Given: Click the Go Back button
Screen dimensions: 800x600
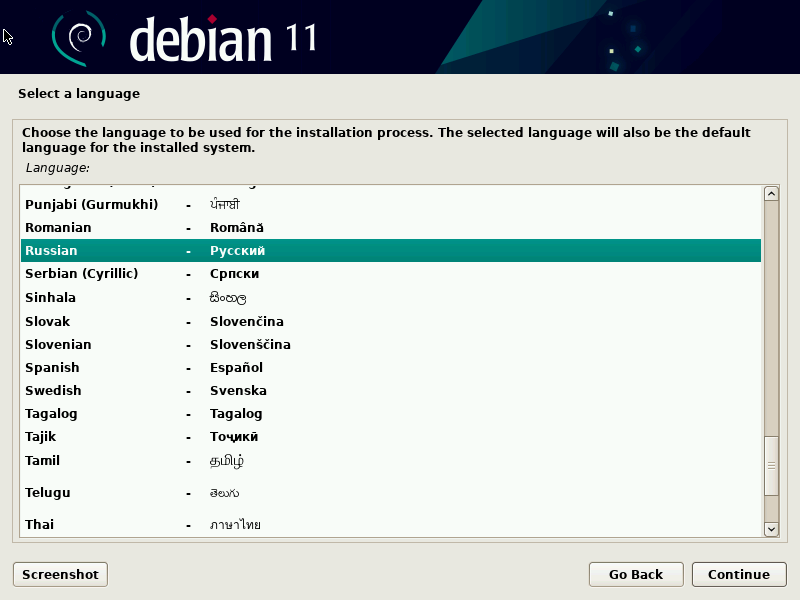Looking at the screenshot, I should tap(636, 574).
